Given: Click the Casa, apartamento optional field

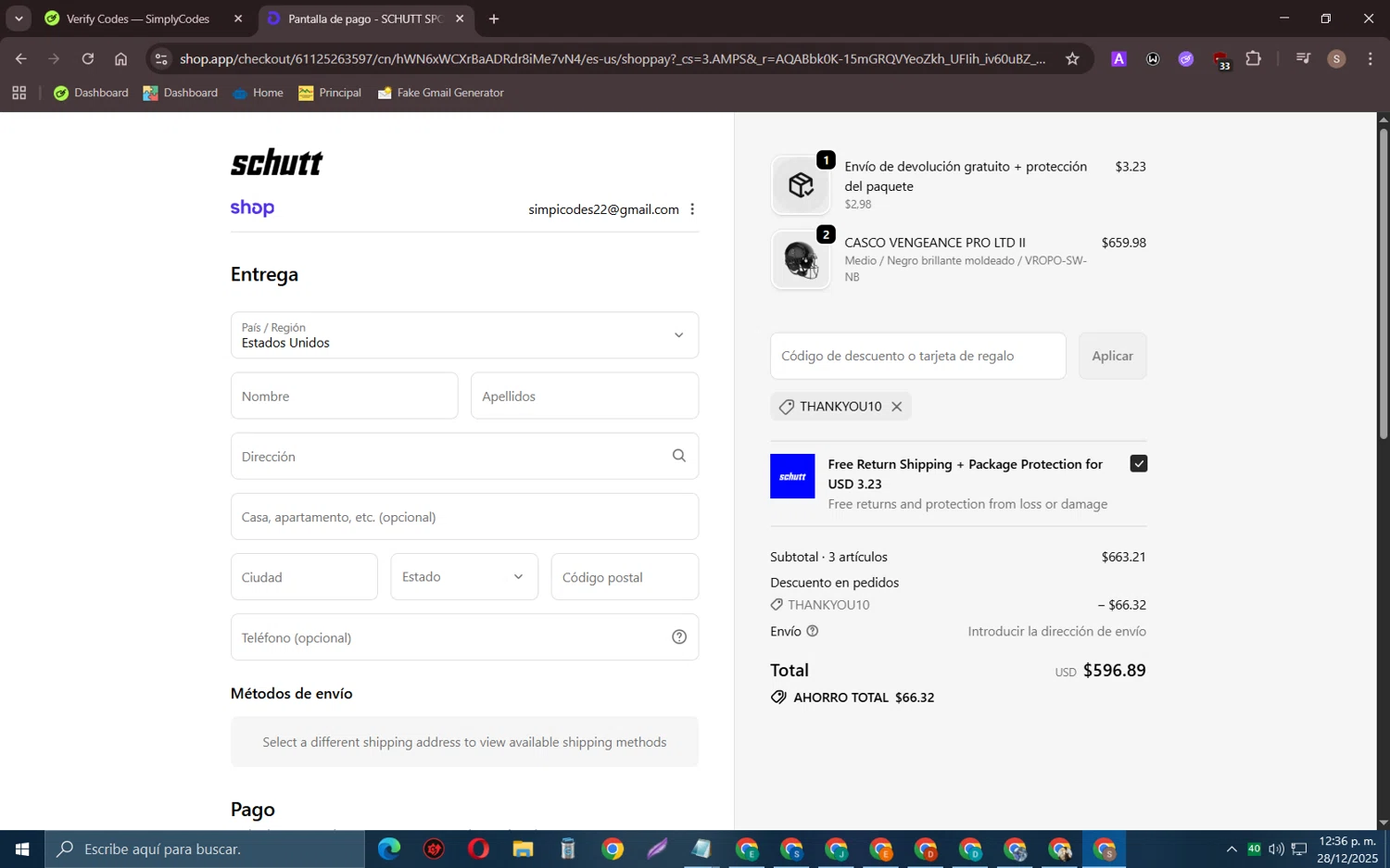Looking at the screenshot, I should (464, 517).
